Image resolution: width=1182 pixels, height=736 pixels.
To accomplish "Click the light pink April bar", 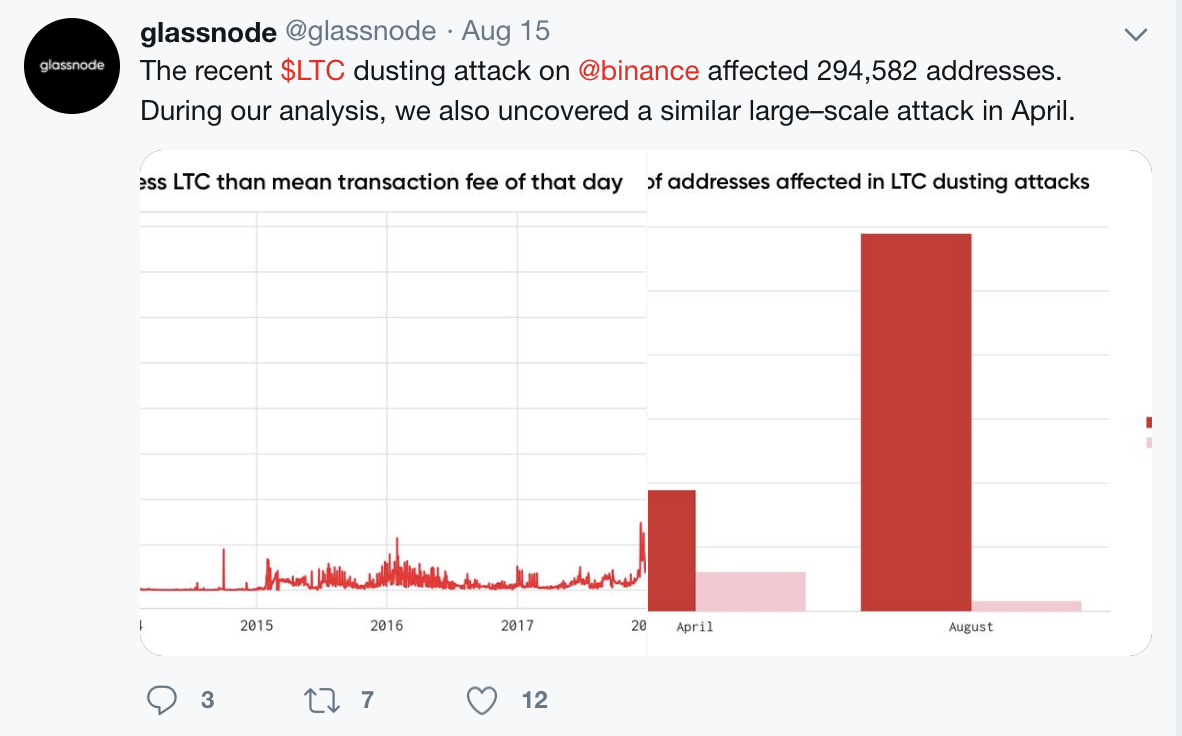I will tap(750, 591).
